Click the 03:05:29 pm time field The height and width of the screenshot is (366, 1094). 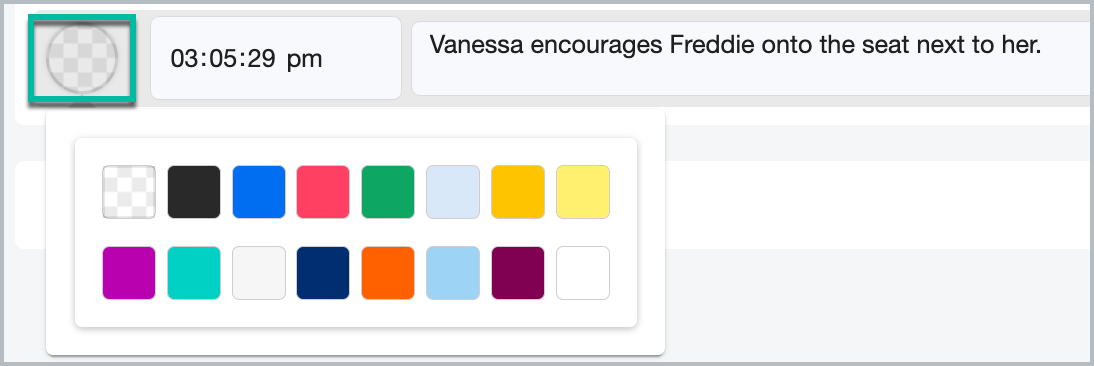(276, 59)
